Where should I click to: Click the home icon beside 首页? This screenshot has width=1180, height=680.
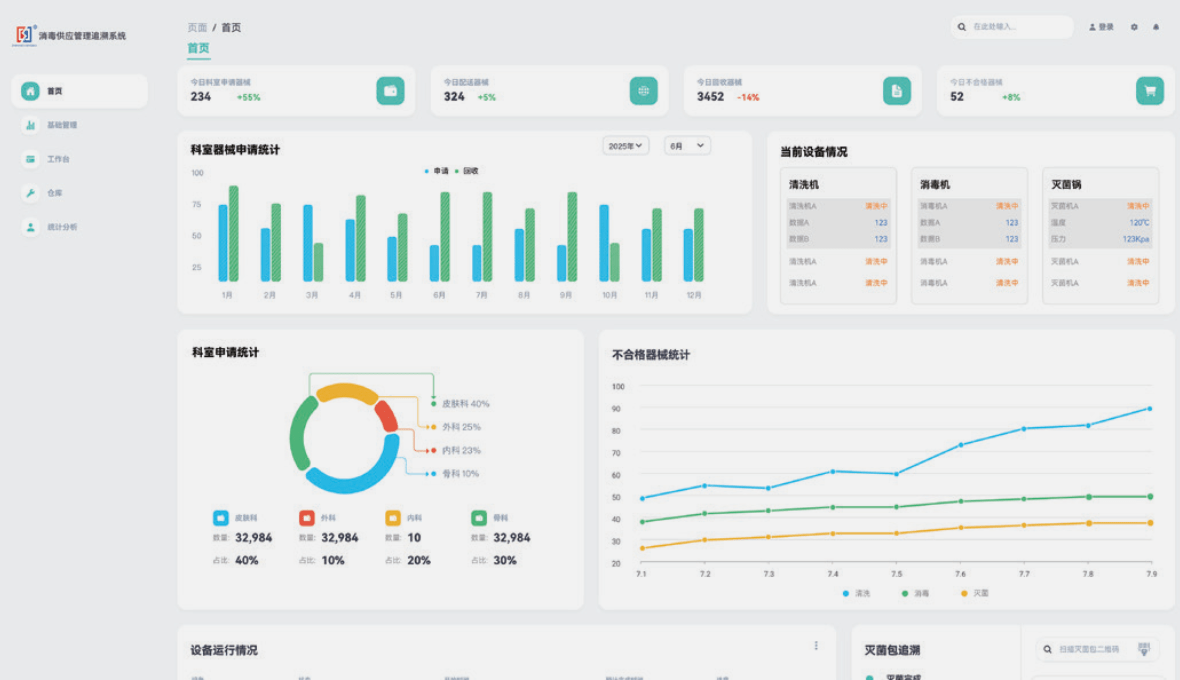(31, 91)
